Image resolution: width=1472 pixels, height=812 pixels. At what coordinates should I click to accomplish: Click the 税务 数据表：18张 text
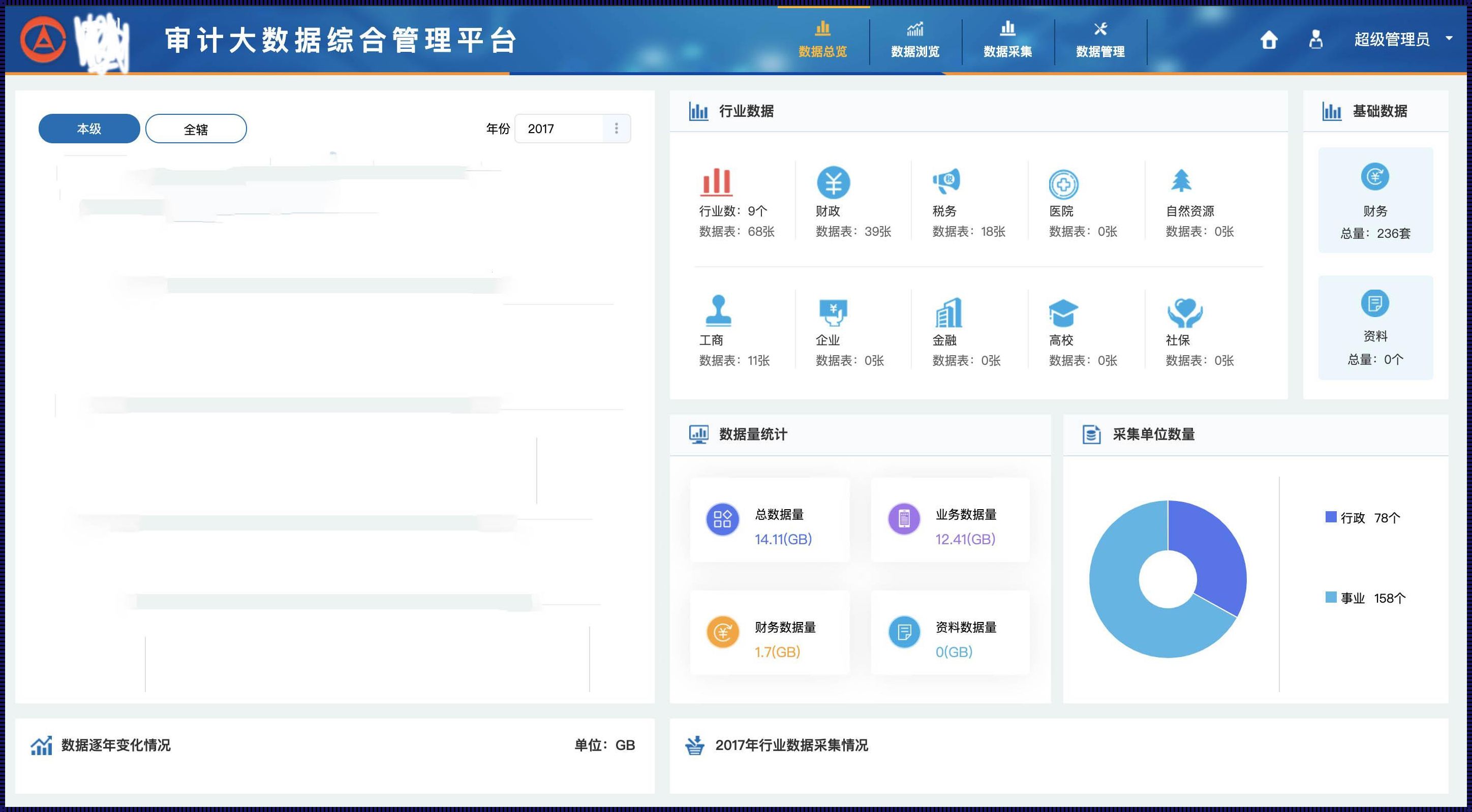969,231
